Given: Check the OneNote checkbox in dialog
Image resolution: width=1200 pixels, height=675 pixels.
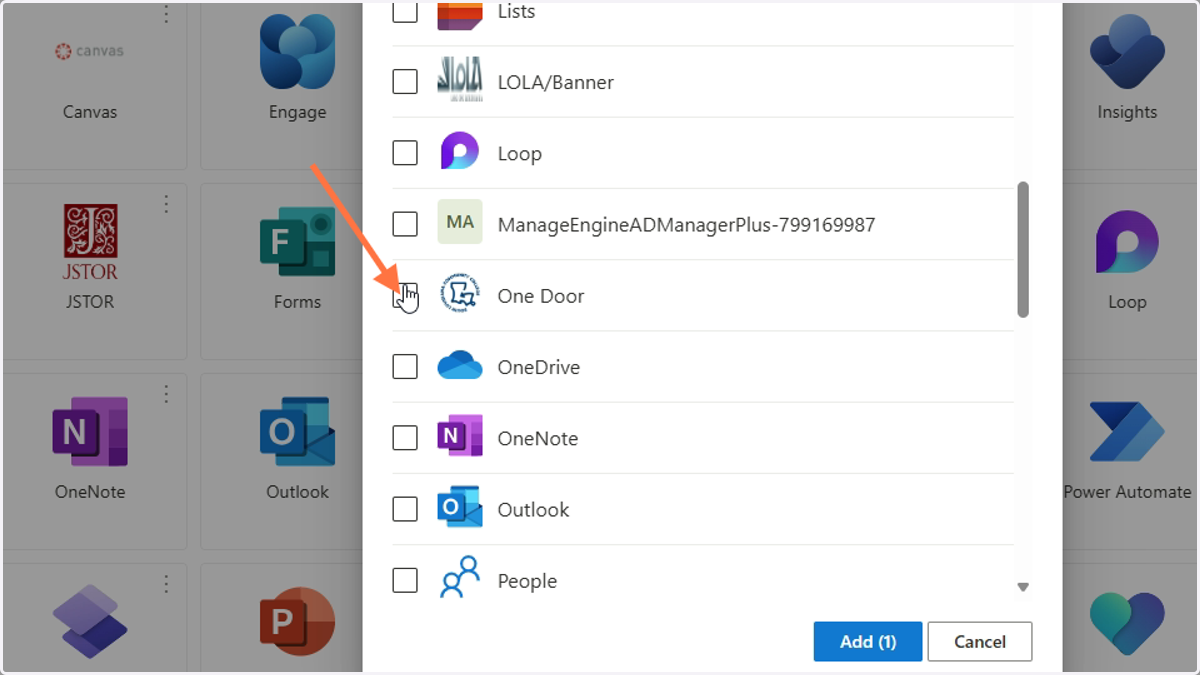Looking at the screenshot, I should pyautogui.click(x=405, y=438).
